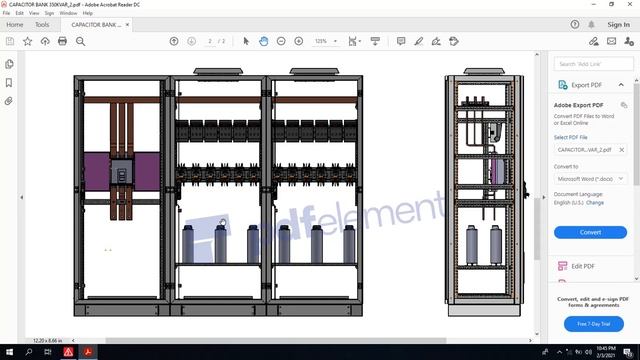Viewport: 640px width, 360px height.
Task: Click the horizontal scrollbar thumb
Action: click(276, 340)
